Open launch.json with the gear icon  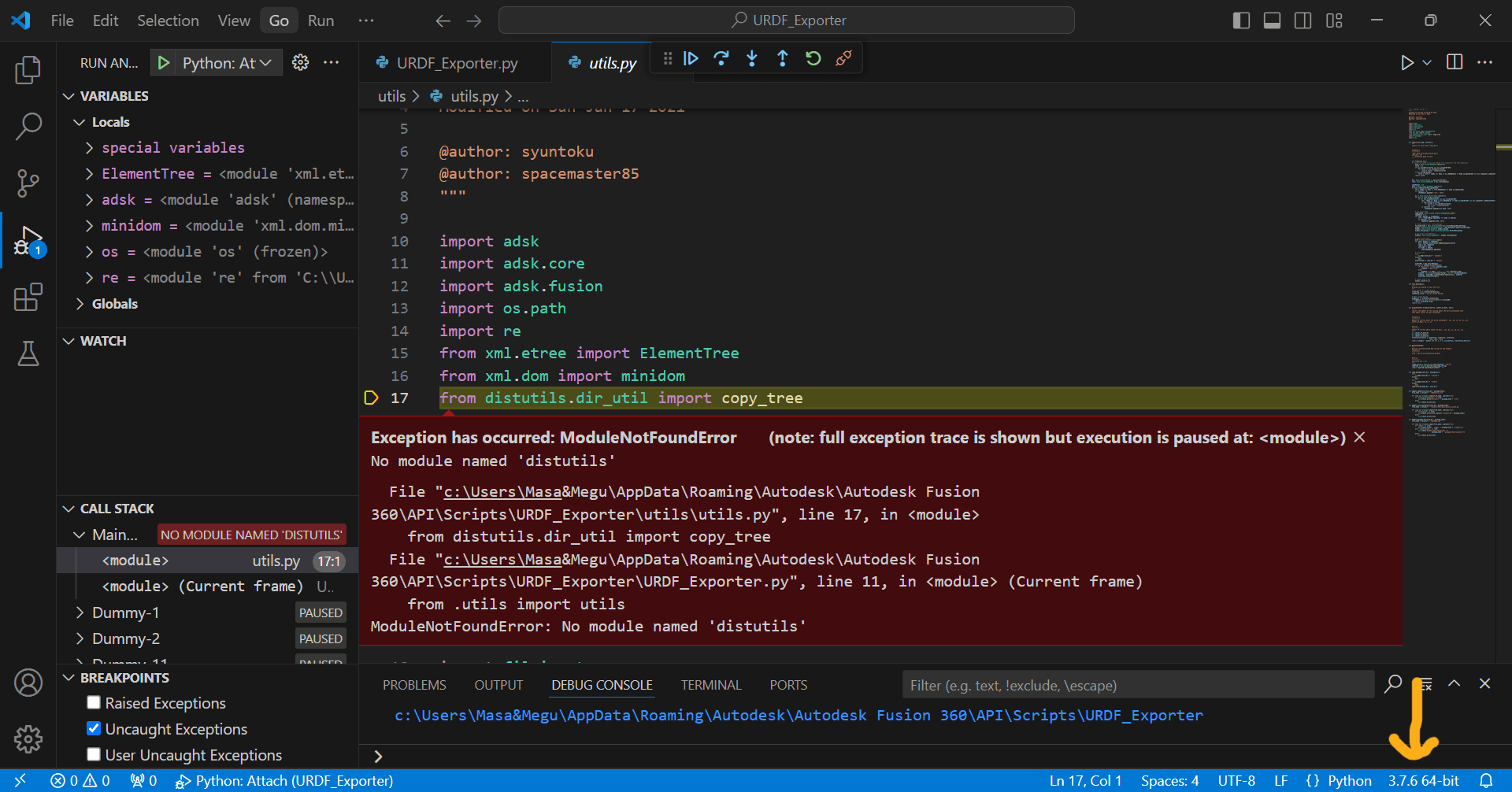pyautogui.click(x=300, y=63)
